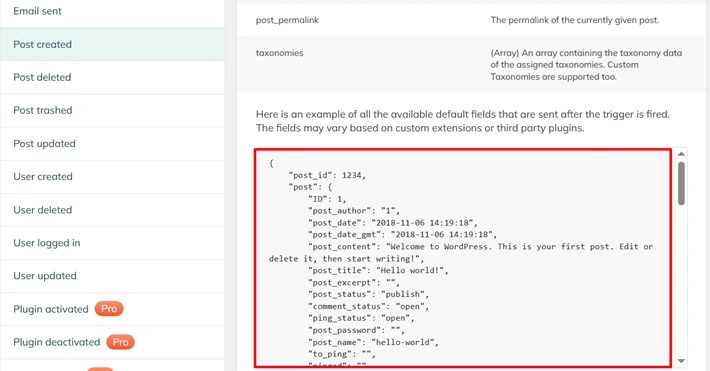
Task: Click the Pro badge beside Plugin activated
Action: click(x=109, y=309)
